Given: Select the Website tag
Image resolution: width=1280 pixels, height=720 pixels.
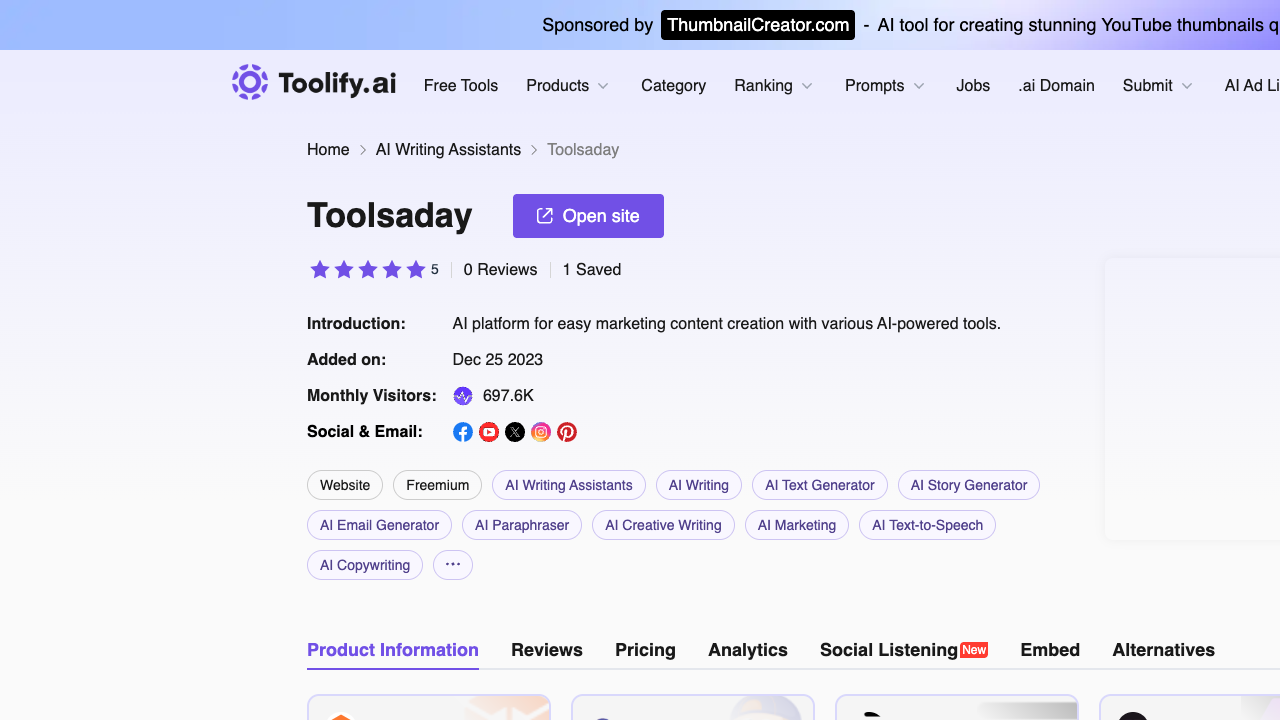Looking at the screenshot, I should [345, 485].
